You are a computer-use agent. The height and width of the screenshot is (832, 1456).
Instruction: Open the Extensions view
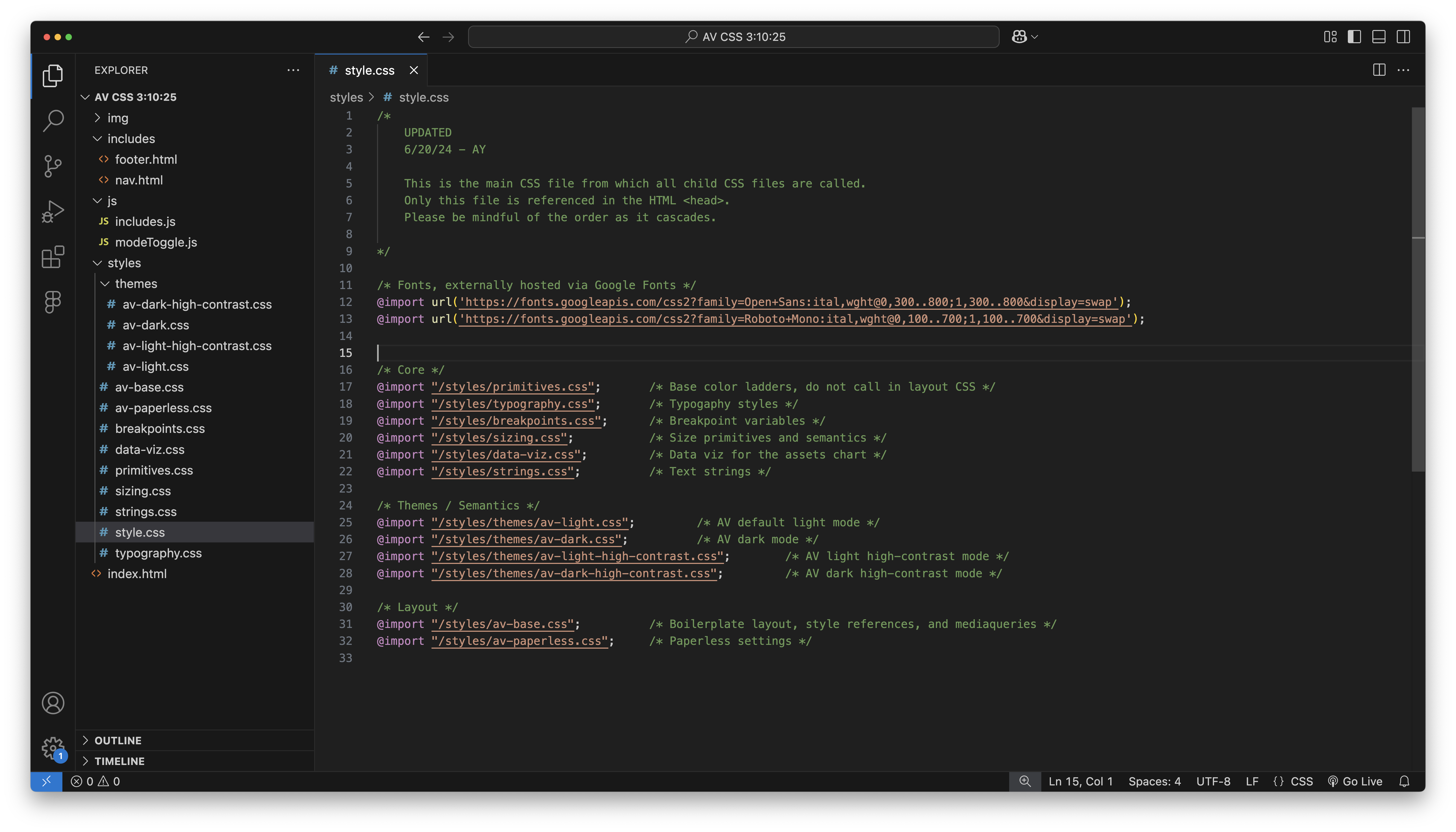(x=53, y=257)
